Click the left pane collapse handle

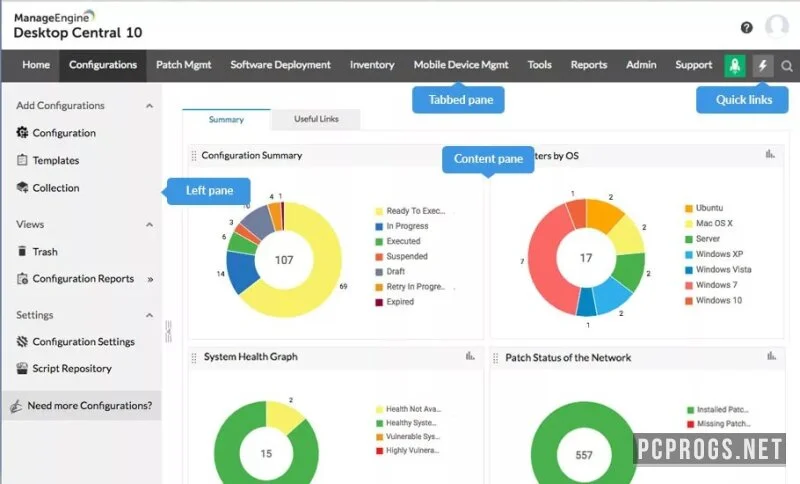(168, 332)
